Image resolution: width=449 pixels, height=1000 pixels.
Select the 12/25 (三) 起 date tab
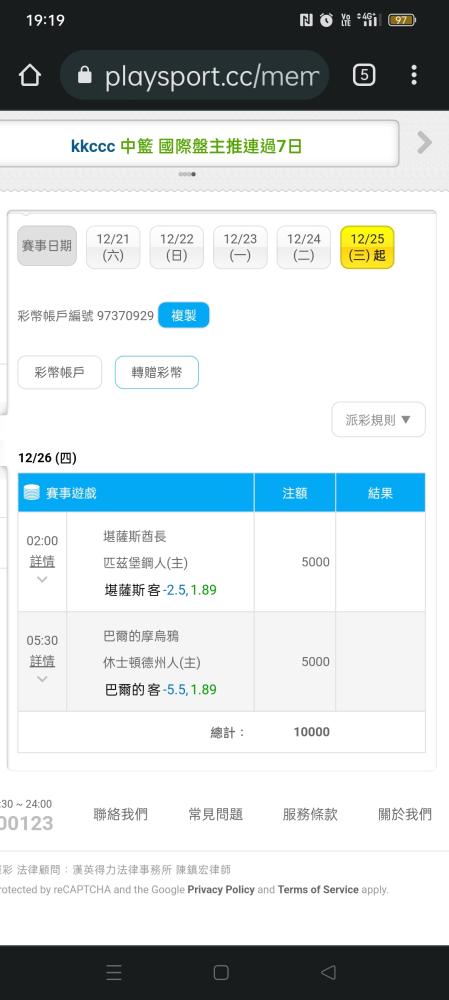tap(367, 247)
